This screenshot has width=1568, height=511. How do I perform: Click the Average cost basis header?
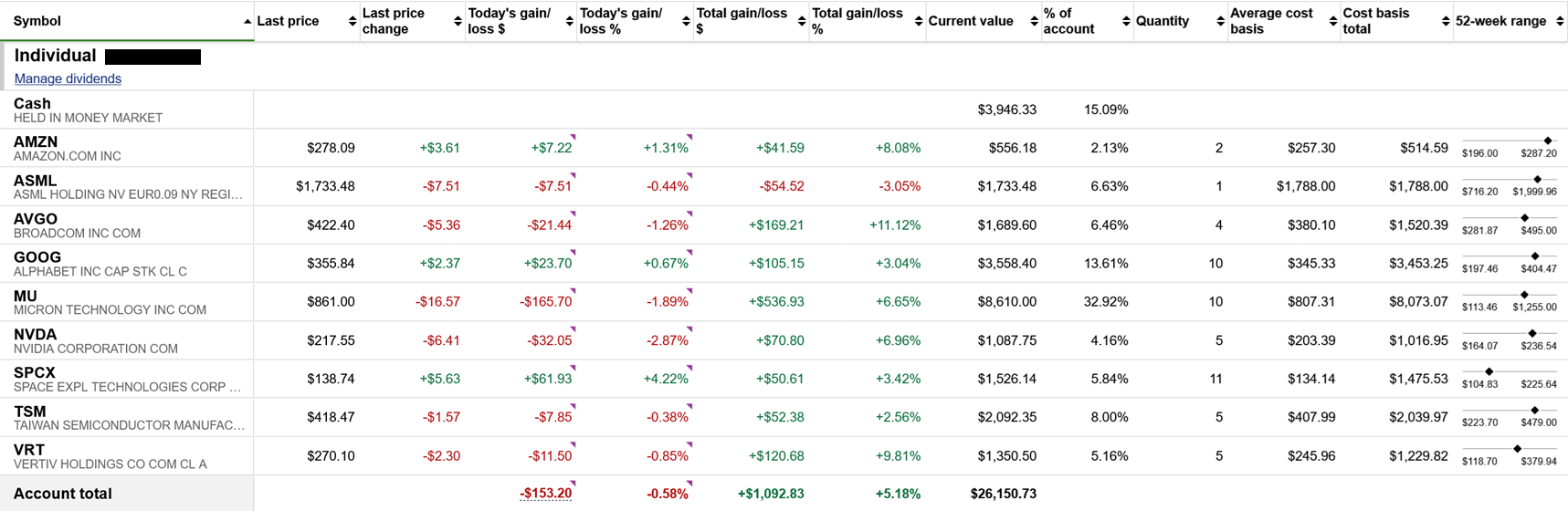[1271, 21]
